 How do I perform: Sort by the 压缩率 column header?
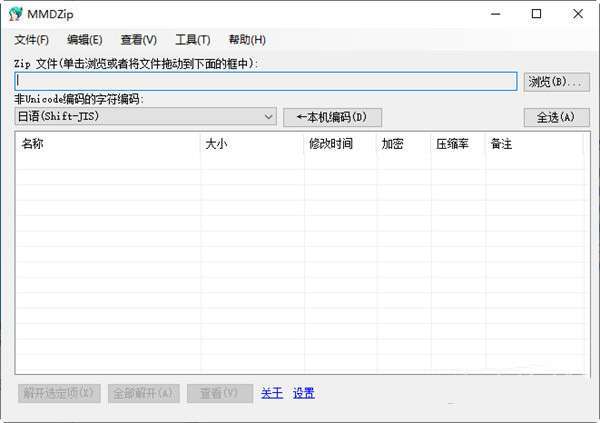click(458, 144)
